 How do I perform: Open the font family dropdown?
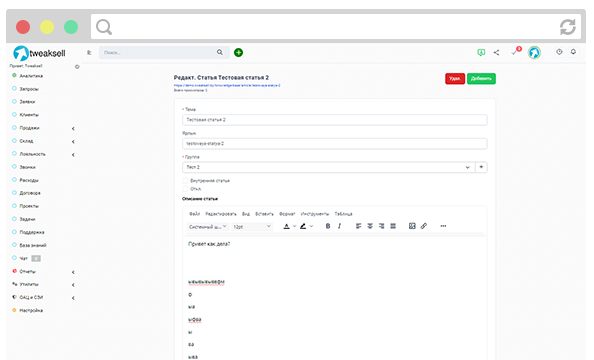(x=208, y=227)
